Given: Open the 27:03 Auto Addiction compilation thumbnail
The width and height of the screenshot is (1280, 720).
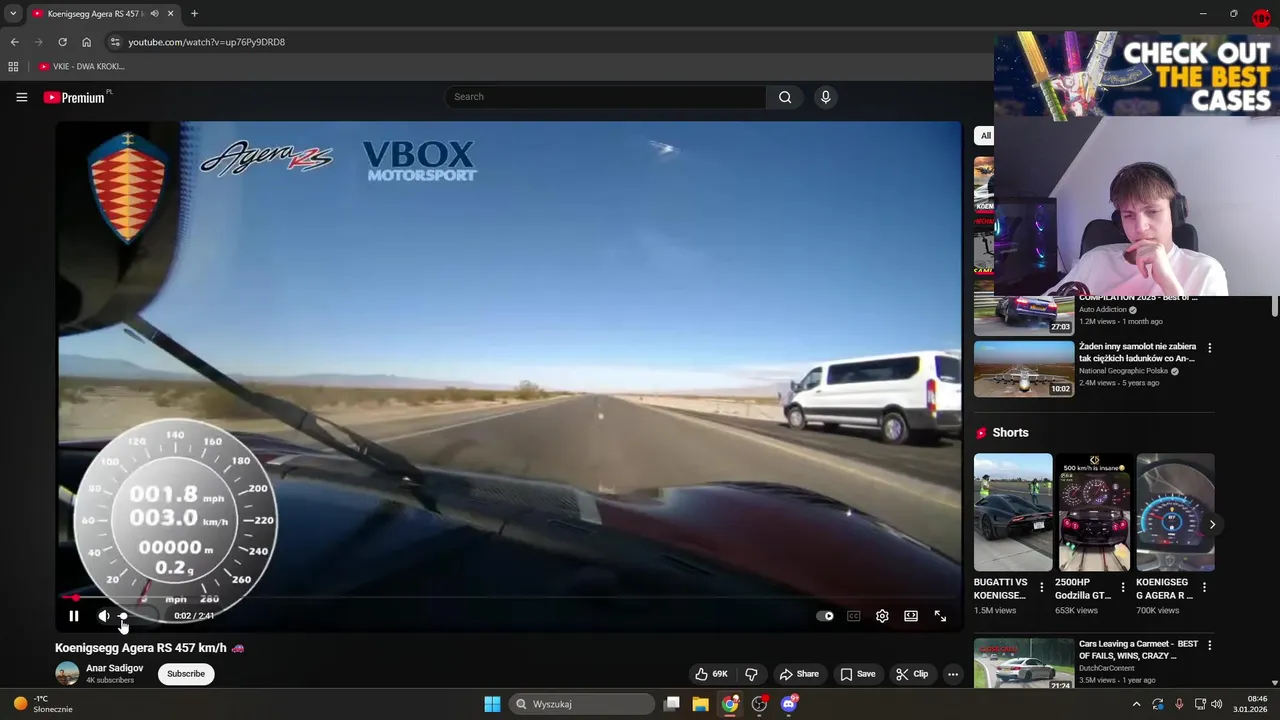Looking at the screenshot, I should pos(1024,313).
